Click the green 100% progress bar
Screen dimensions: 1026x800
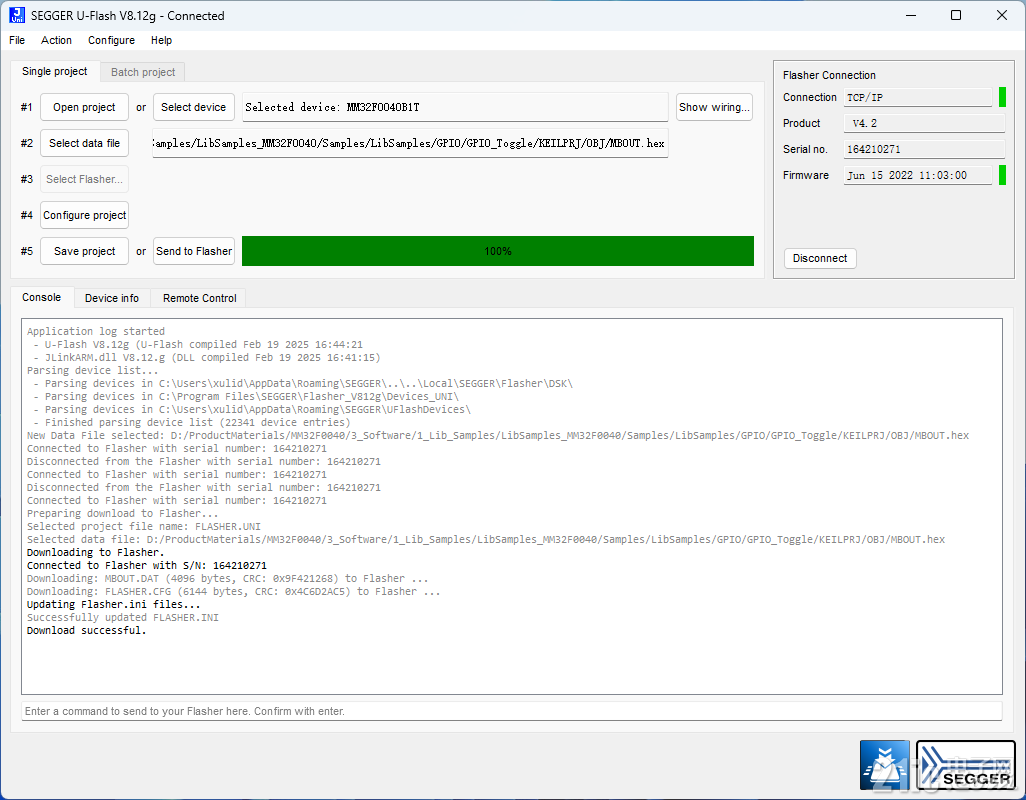pos(498,251)
